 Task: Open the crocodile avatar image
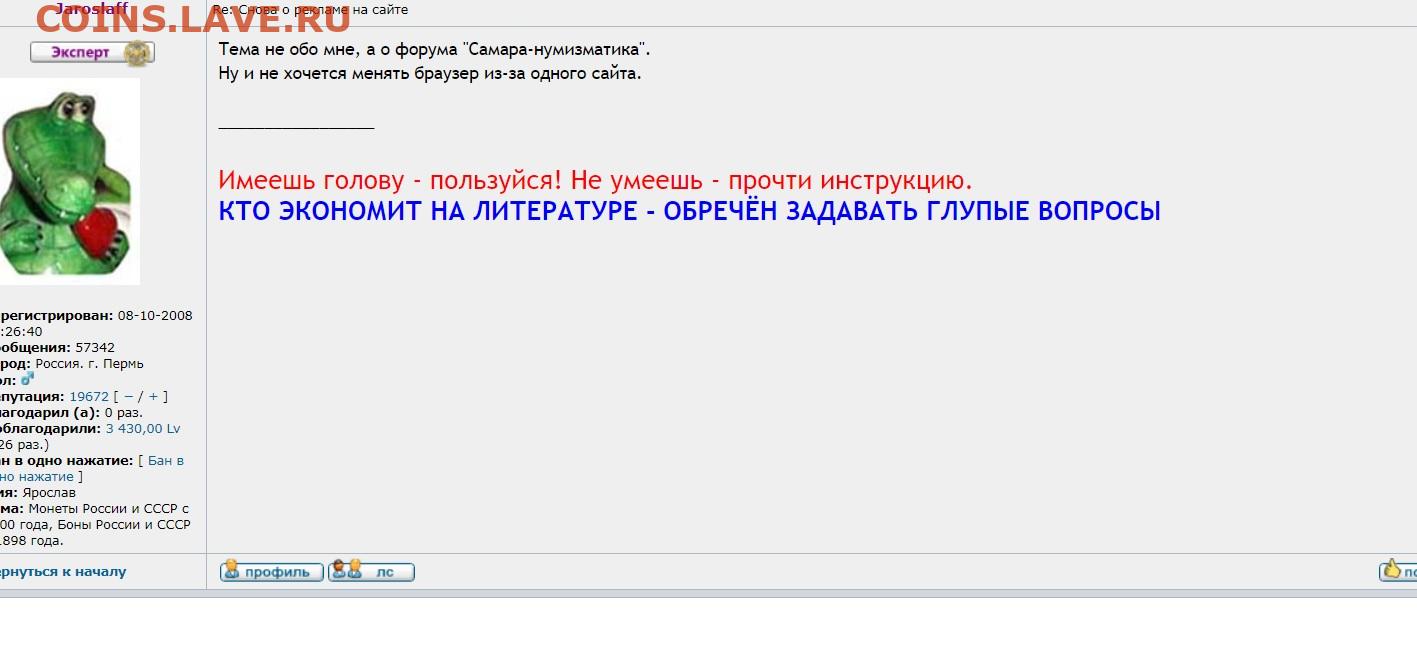[68, 181]
